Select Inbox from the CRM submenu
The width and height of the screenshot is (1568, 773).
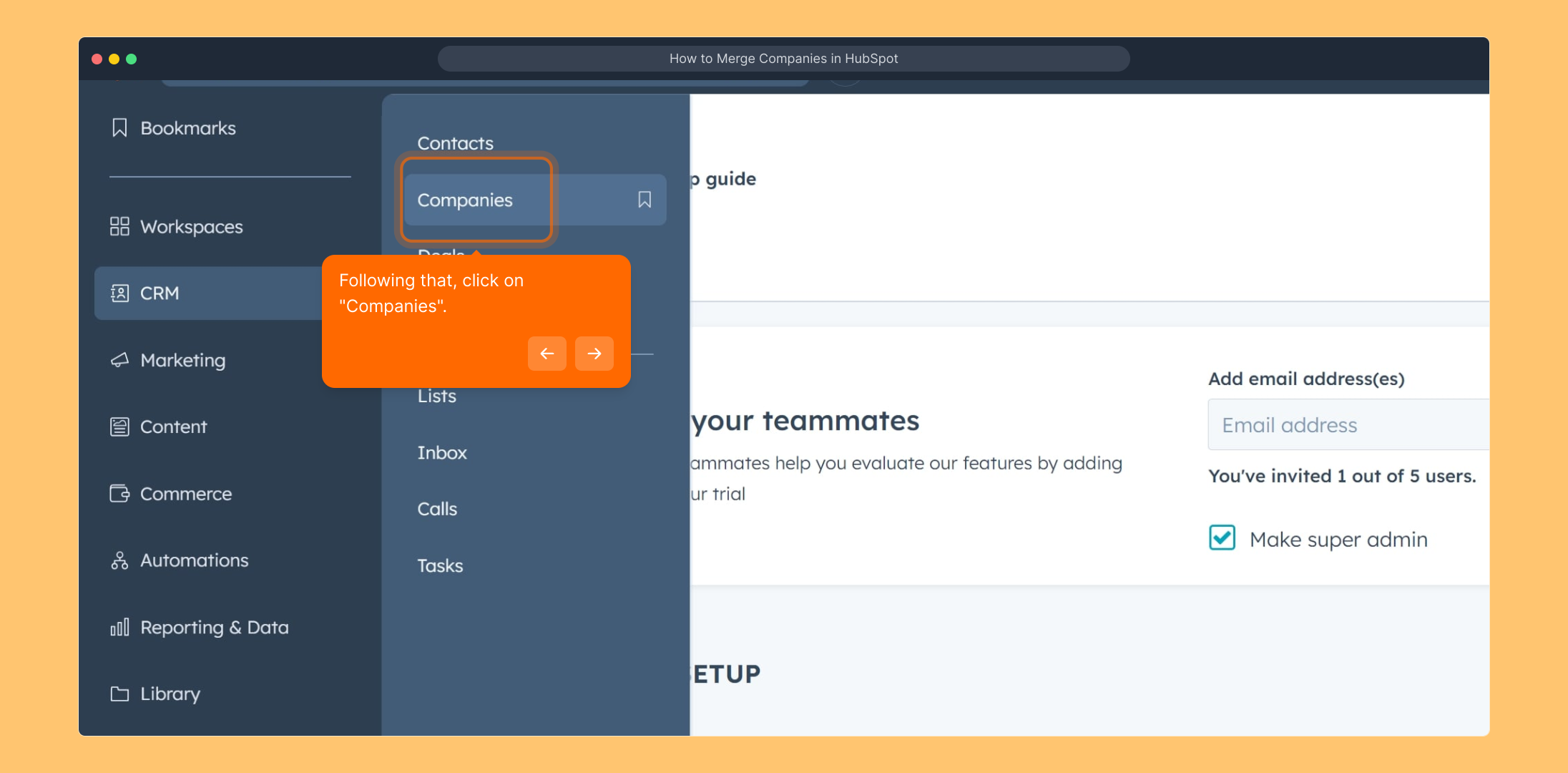pos(442,453)
